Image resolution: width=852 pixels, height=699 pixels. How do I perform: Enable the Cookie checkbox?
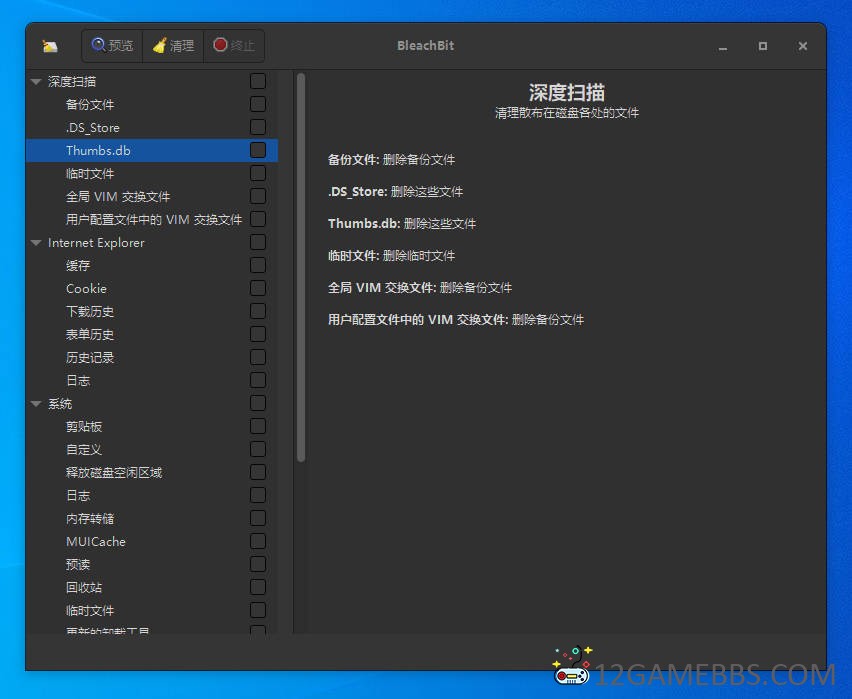click(258, 288)
